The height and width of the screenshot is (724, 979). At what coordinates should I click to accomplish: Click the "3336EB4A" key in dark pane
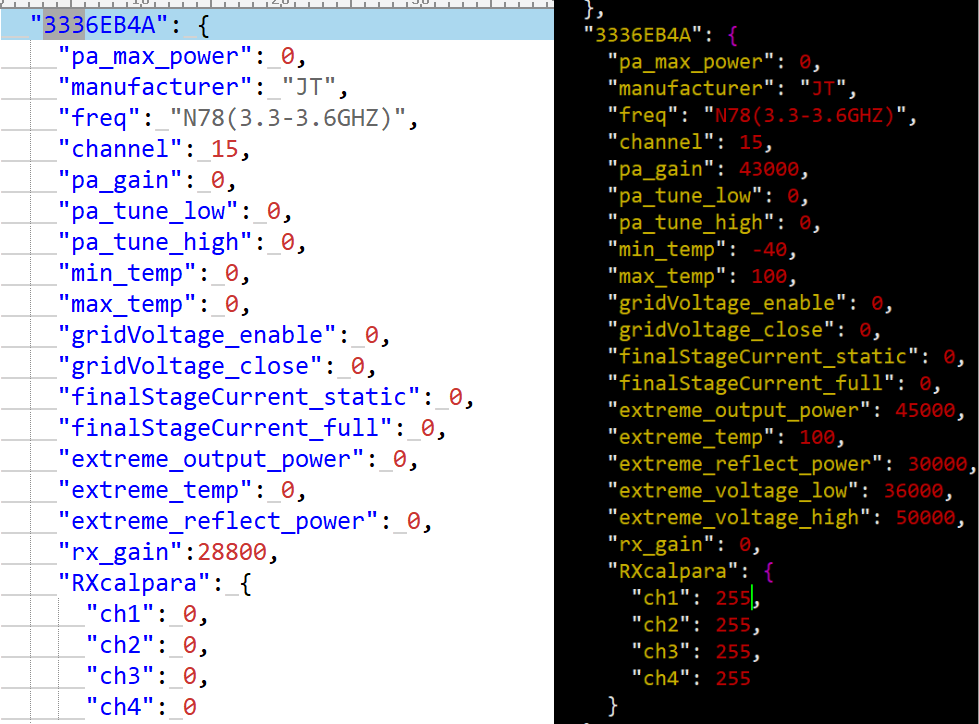(x=643, y=35)
